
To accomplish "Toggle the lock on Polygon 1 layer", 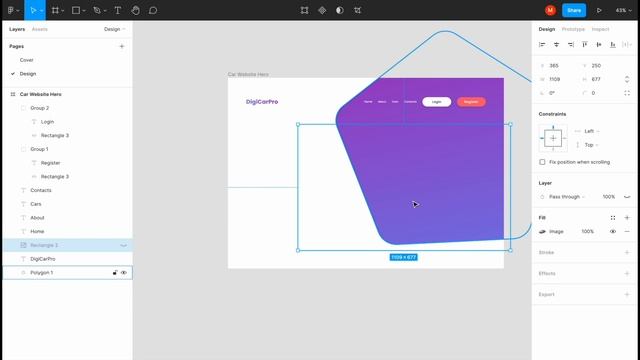I will pyautogui.click(x=115, y=273).
